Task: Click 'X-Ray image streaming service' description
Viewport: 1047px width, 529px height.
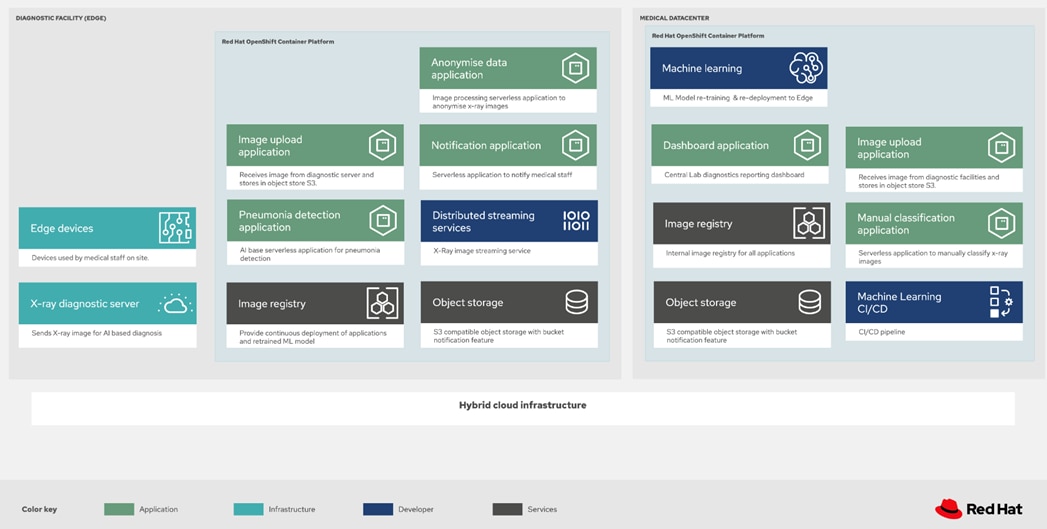Action: [482, 251]
